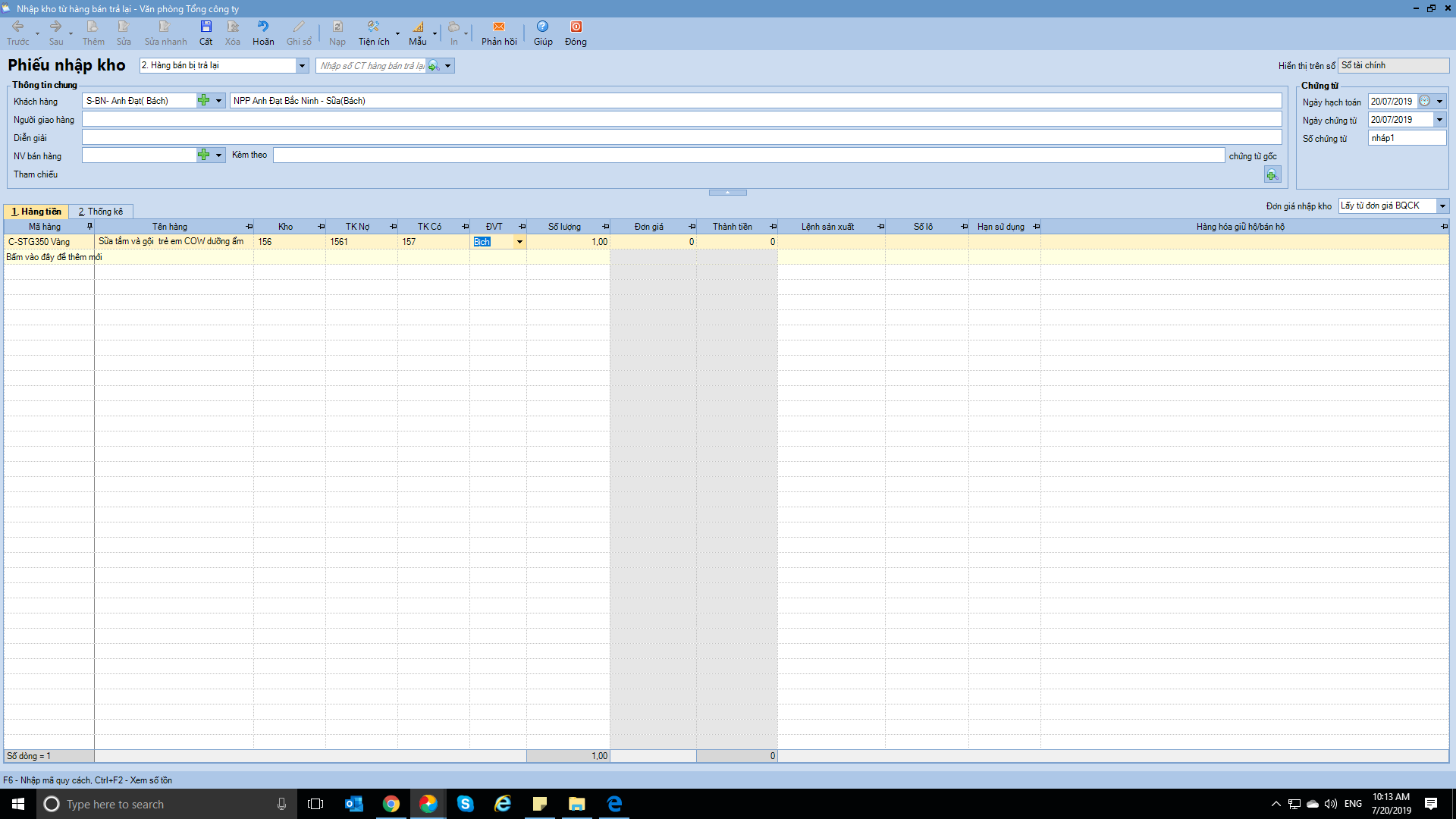The width and height of the screenshot is (1456, 819).
Task: Select the Hàng tiền tab
Action: point(36,212)
